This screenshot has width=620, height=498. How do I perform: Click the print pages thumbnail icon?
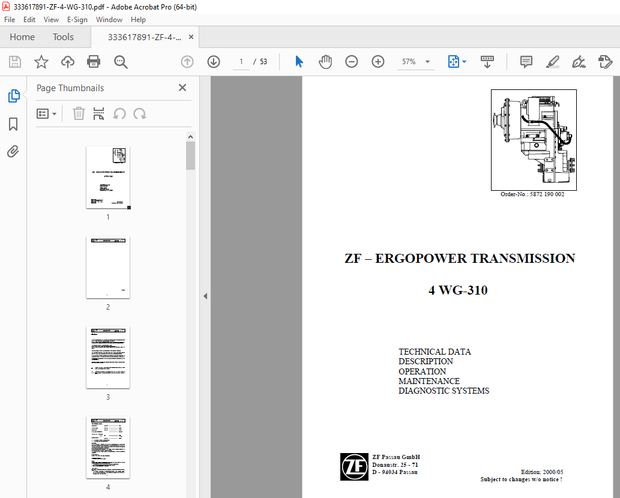(98, 114)
